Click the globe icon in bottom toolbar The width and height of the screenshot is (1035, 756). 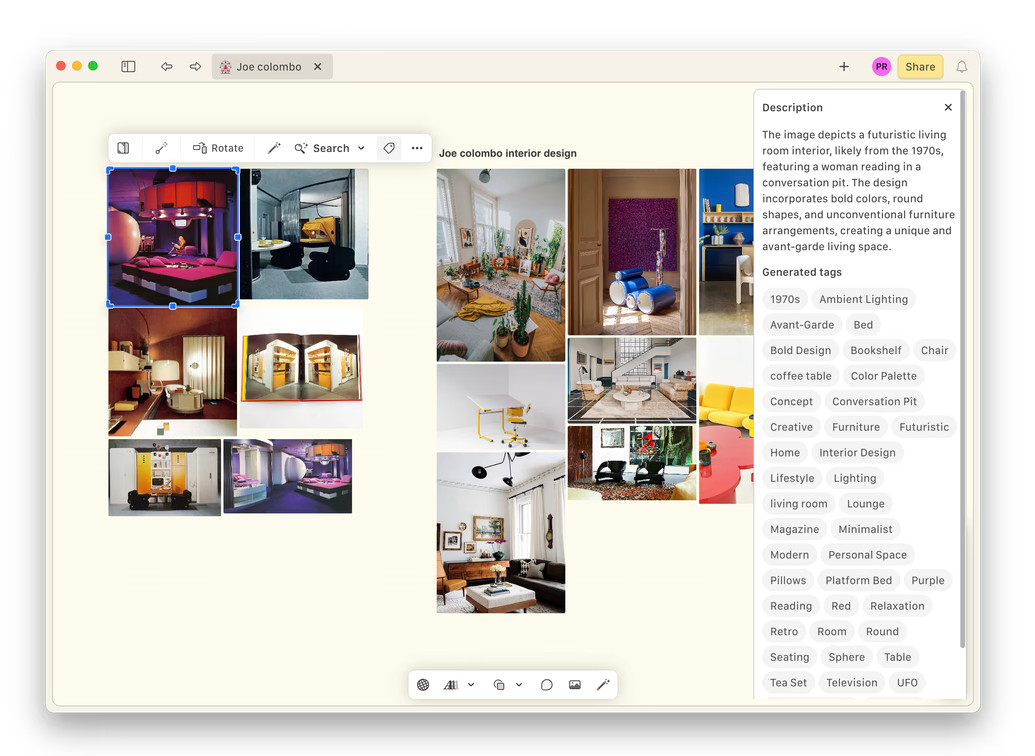click(x=423, y=685)
